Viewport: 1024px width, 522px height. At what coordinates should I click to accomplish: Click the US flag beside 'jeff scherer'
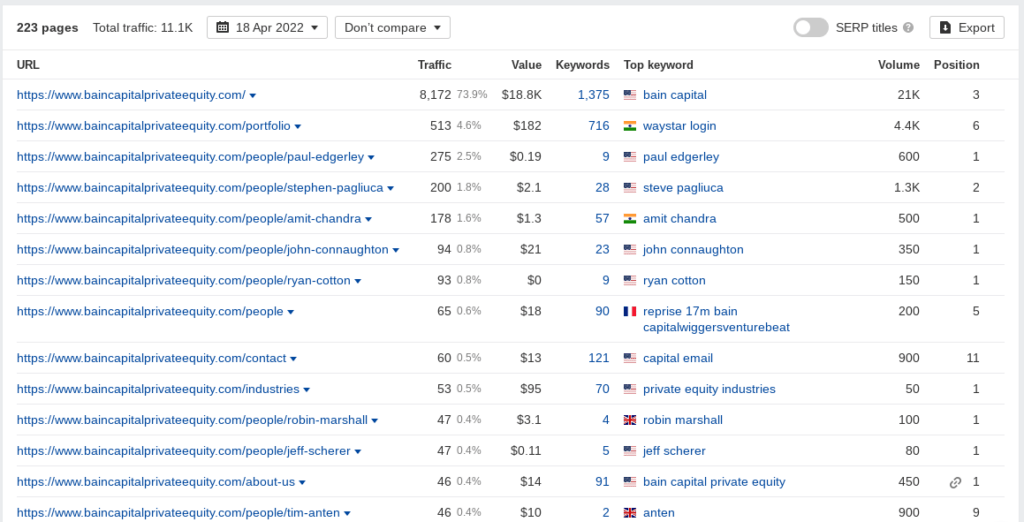pos(630,451)
